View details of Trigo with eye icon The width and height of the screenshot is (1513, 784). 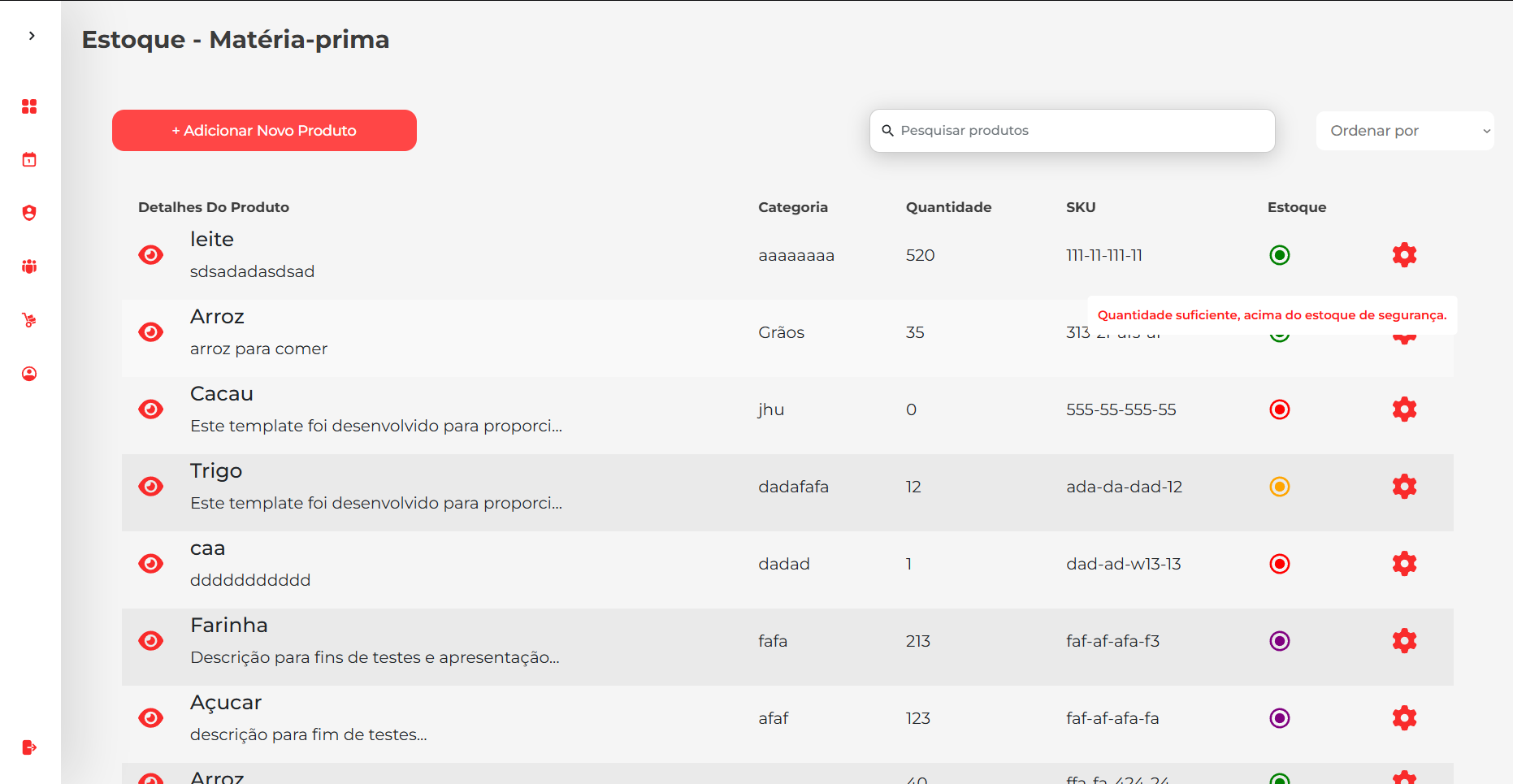(x=150, y=487)
